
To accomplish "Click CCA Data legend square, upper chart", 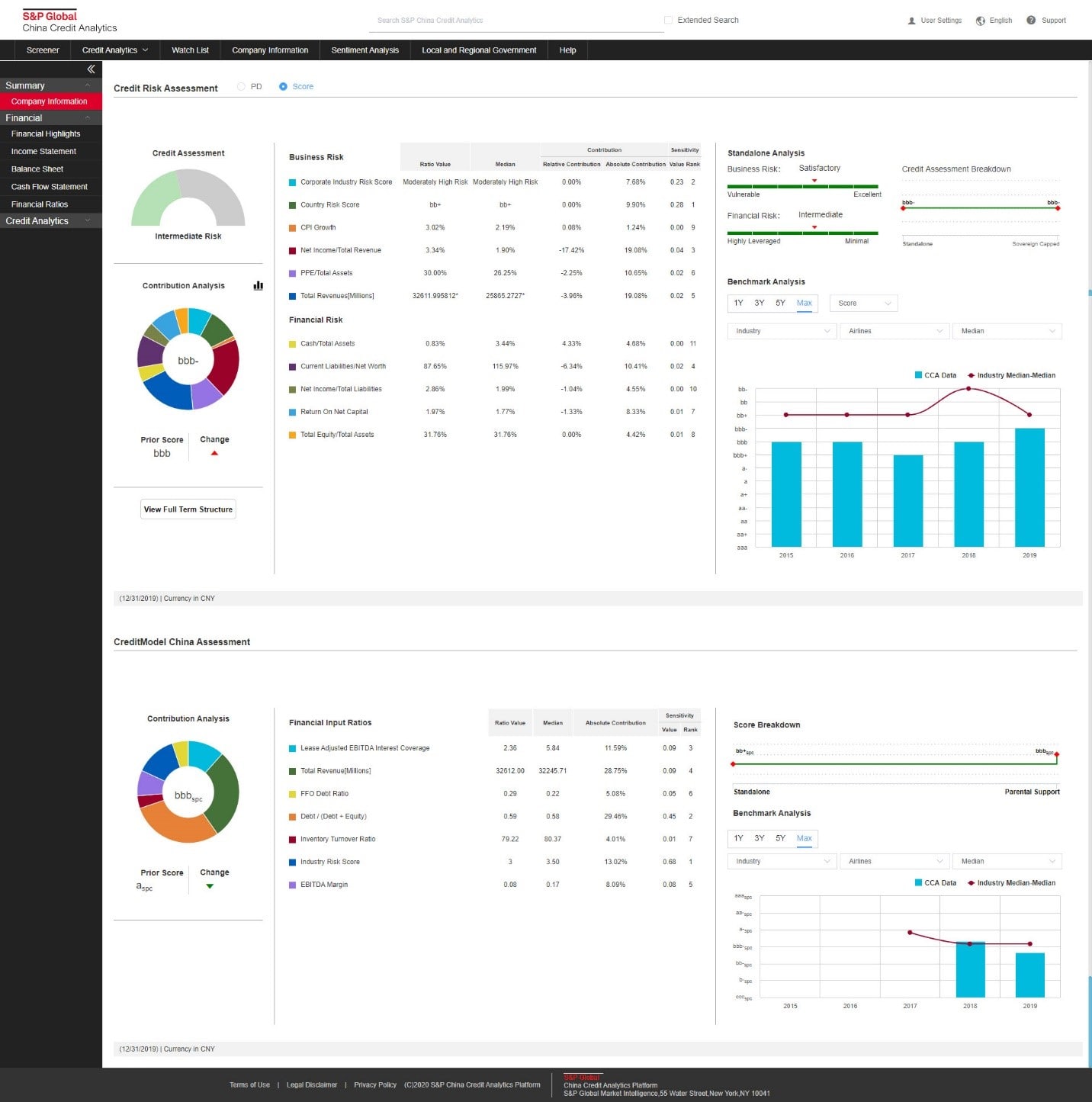I will [918, 375].
